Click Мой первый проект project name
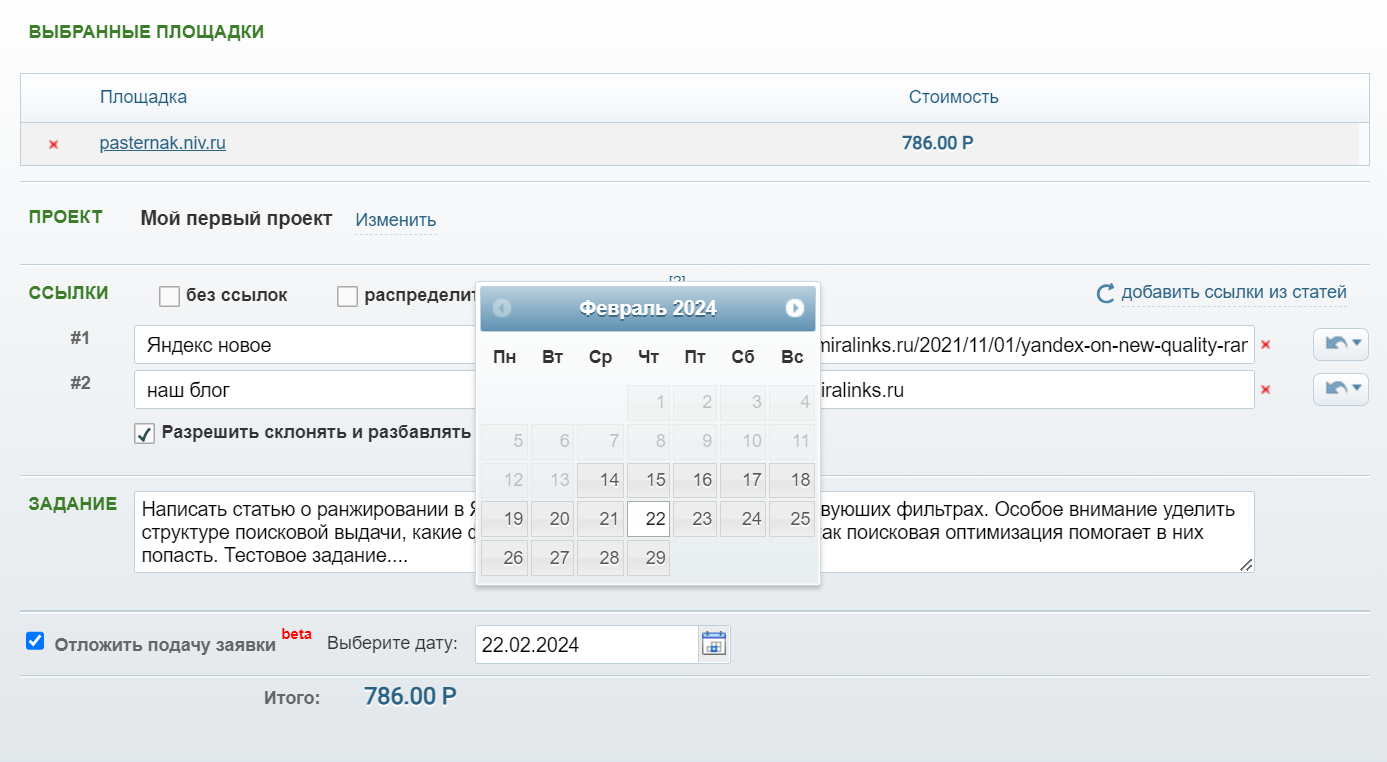1387x762 pixels. click(236, 219)
